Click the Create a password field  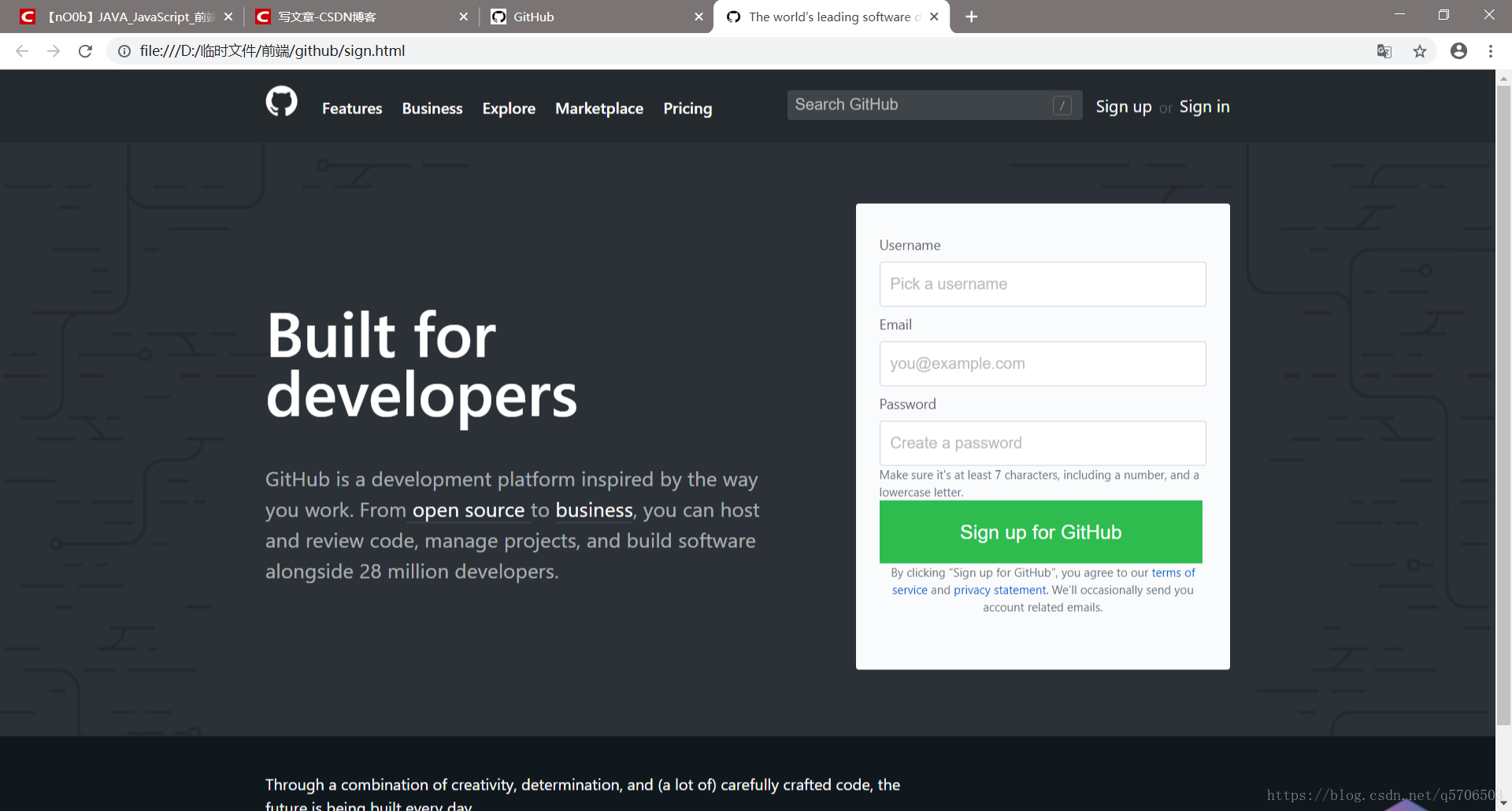pyautogui.click(x=1042, y=443)
